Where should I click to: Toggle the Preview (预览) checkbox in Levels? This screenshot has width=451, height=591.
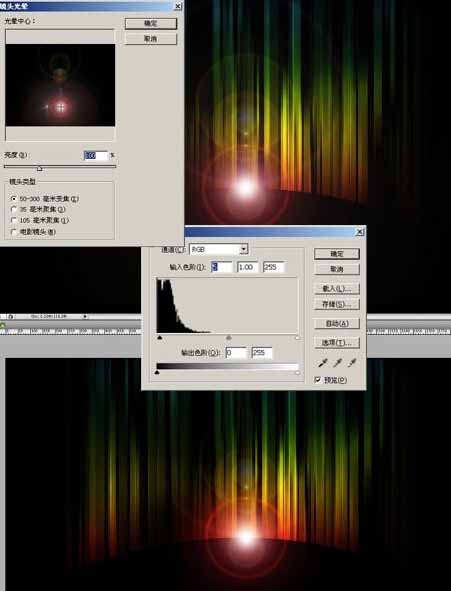pyautogui.click(x=317, y=380)
